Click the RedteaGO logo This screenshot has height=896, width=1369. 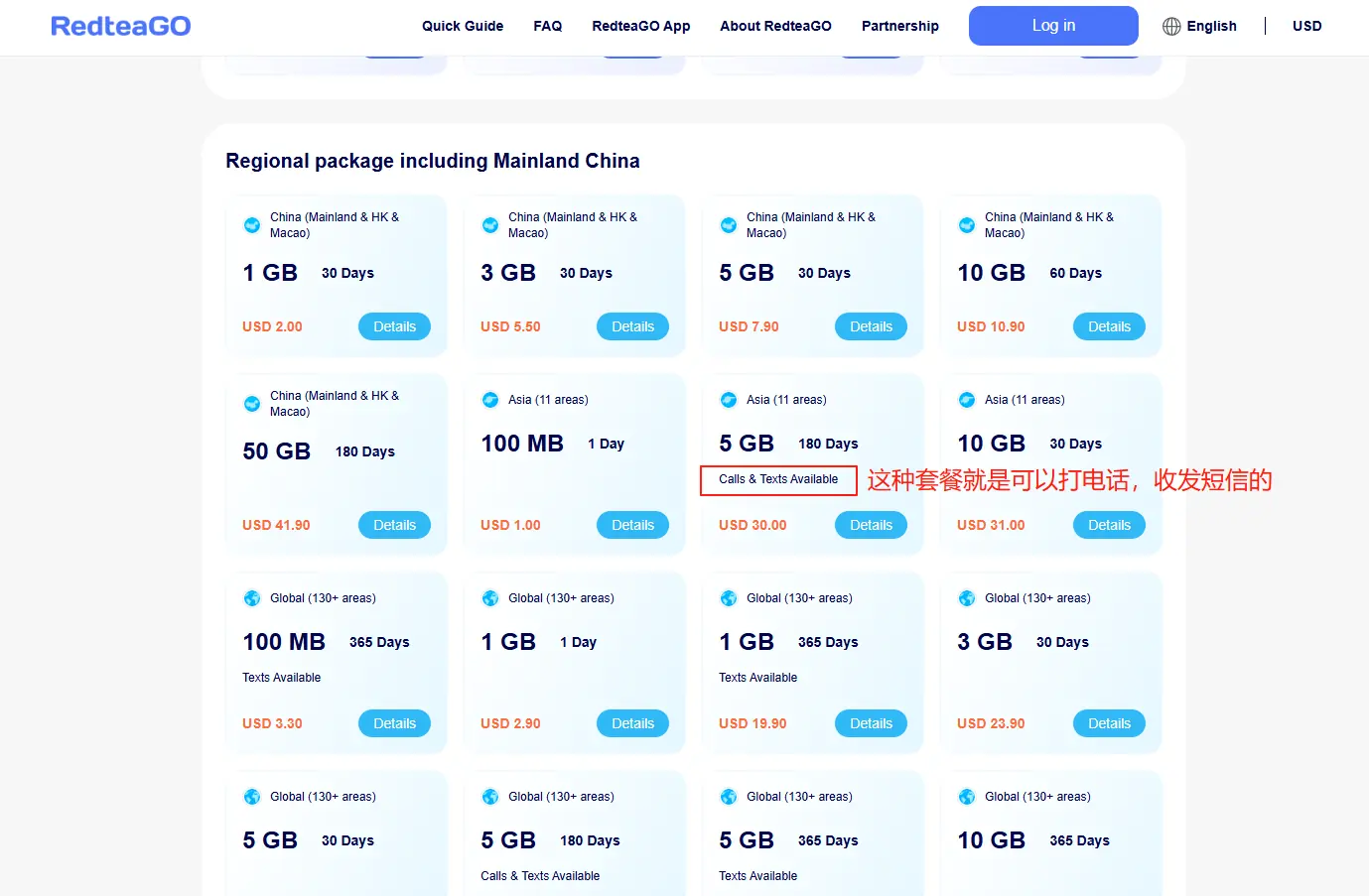[120, 26]
